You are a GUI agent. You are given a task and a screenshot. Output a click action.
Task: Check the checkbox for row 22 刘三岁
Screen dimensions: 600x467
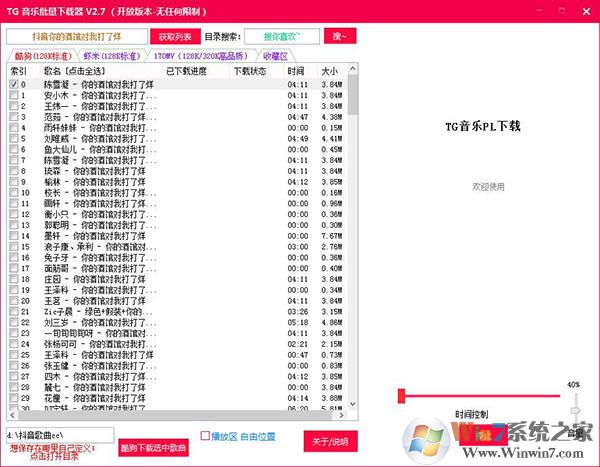(x=14, y=322)
